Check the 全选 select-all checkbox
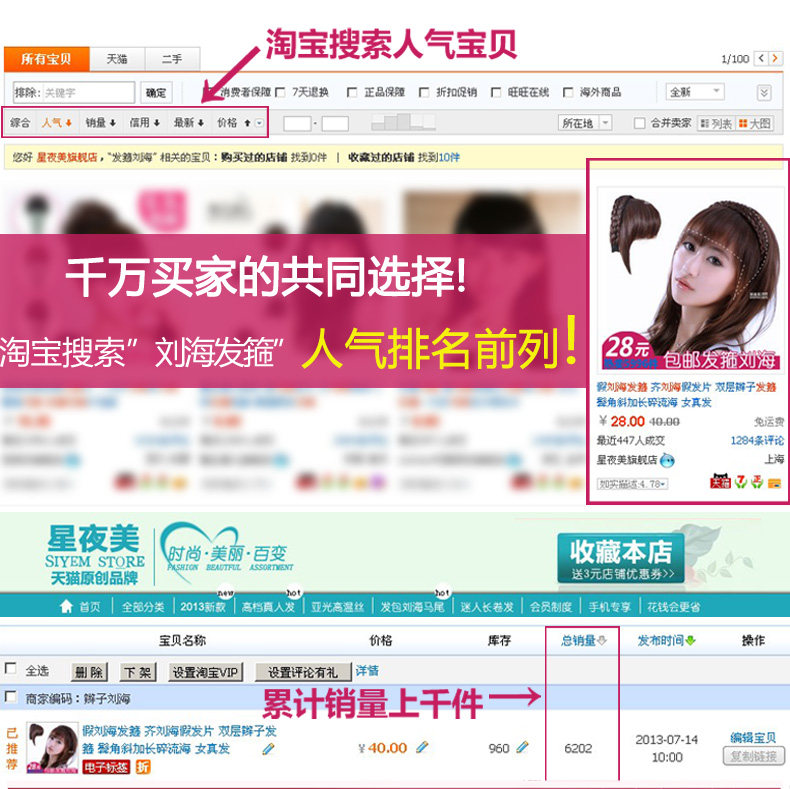Image resolution: width=790 pixels, height=789 pixels. coord(10,668)
